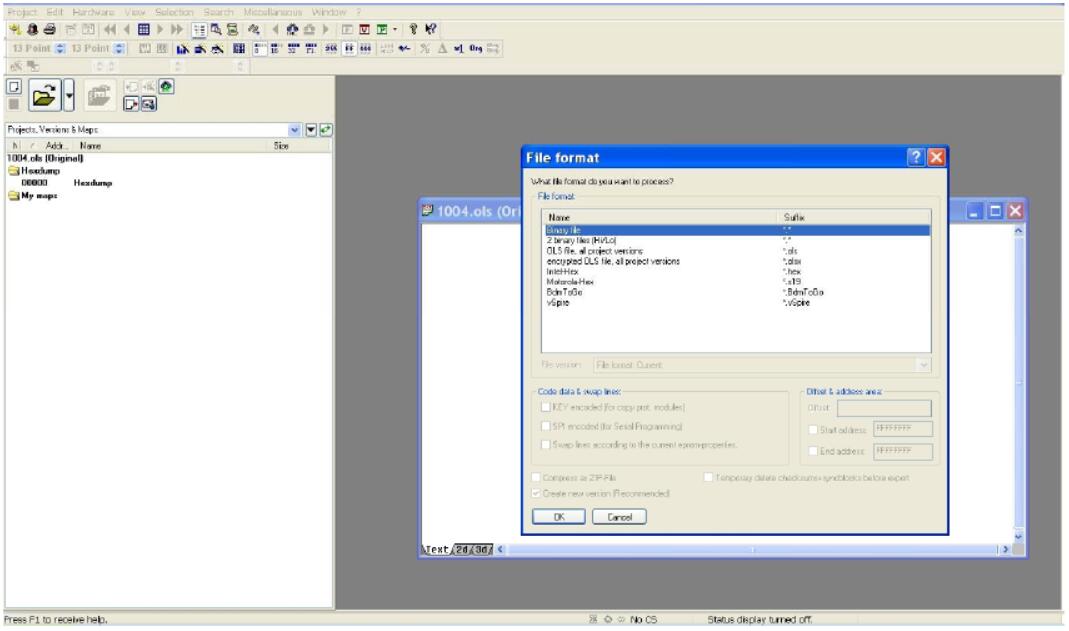Toggle the Start address checkbox
1069x631 pixels.
(x=813, y=429)
